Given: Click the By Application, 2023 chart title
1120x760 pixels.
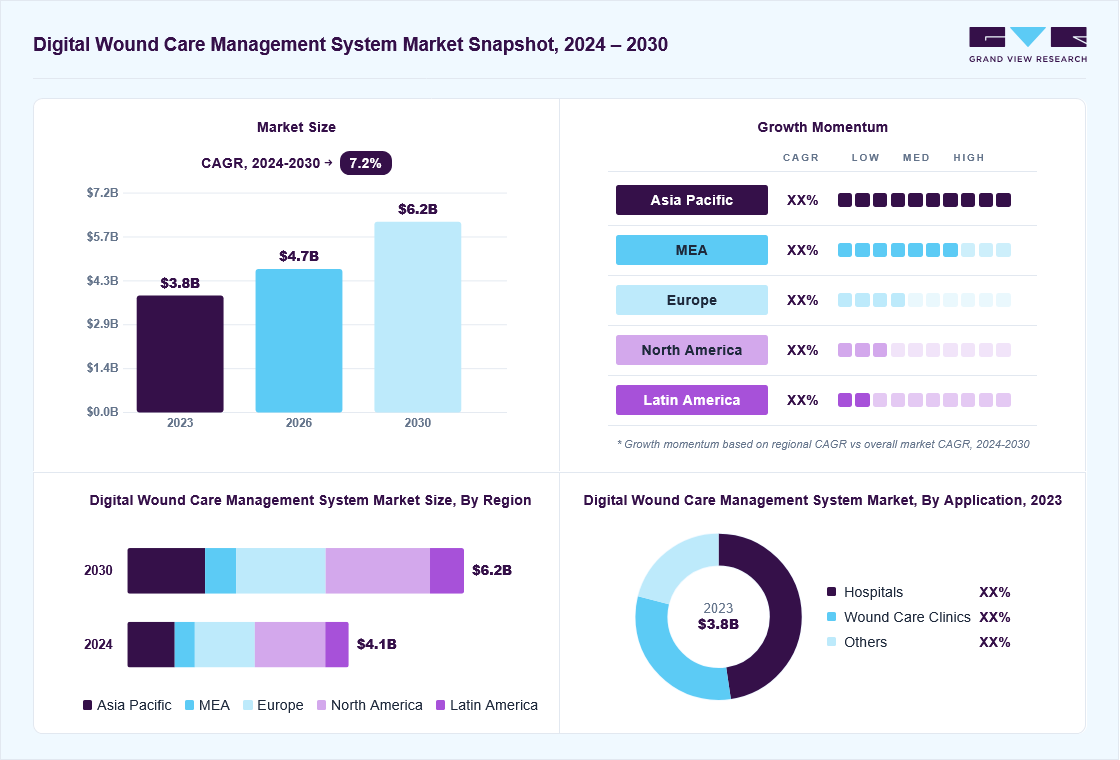Looking at the screenshot, I should tap(823, 500).
